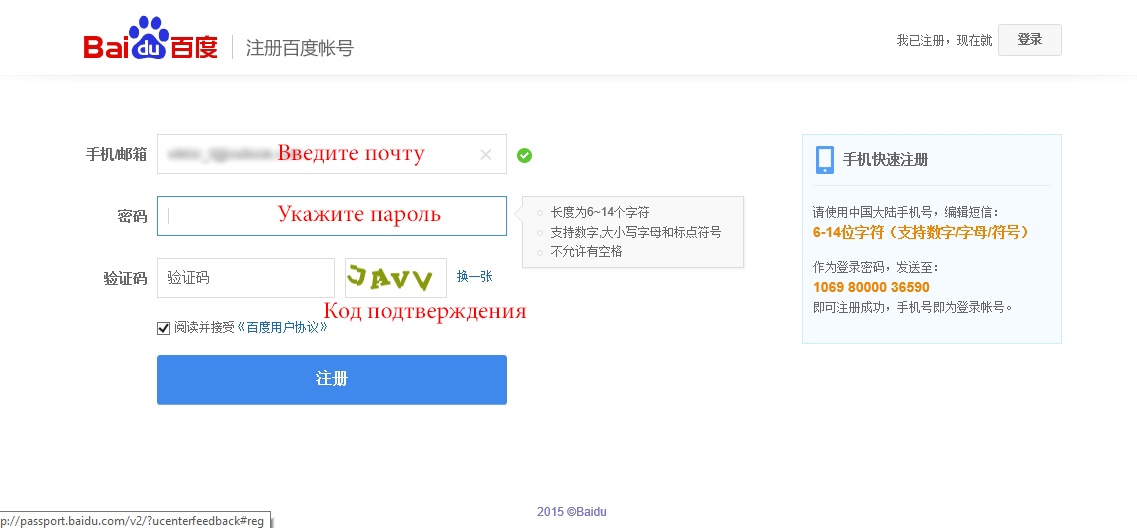Image resolution: width=1137 pixels, height=528 pixels.
Task: Click the 手机快速注册 panel heading
Action: click(x=885, y=160)
